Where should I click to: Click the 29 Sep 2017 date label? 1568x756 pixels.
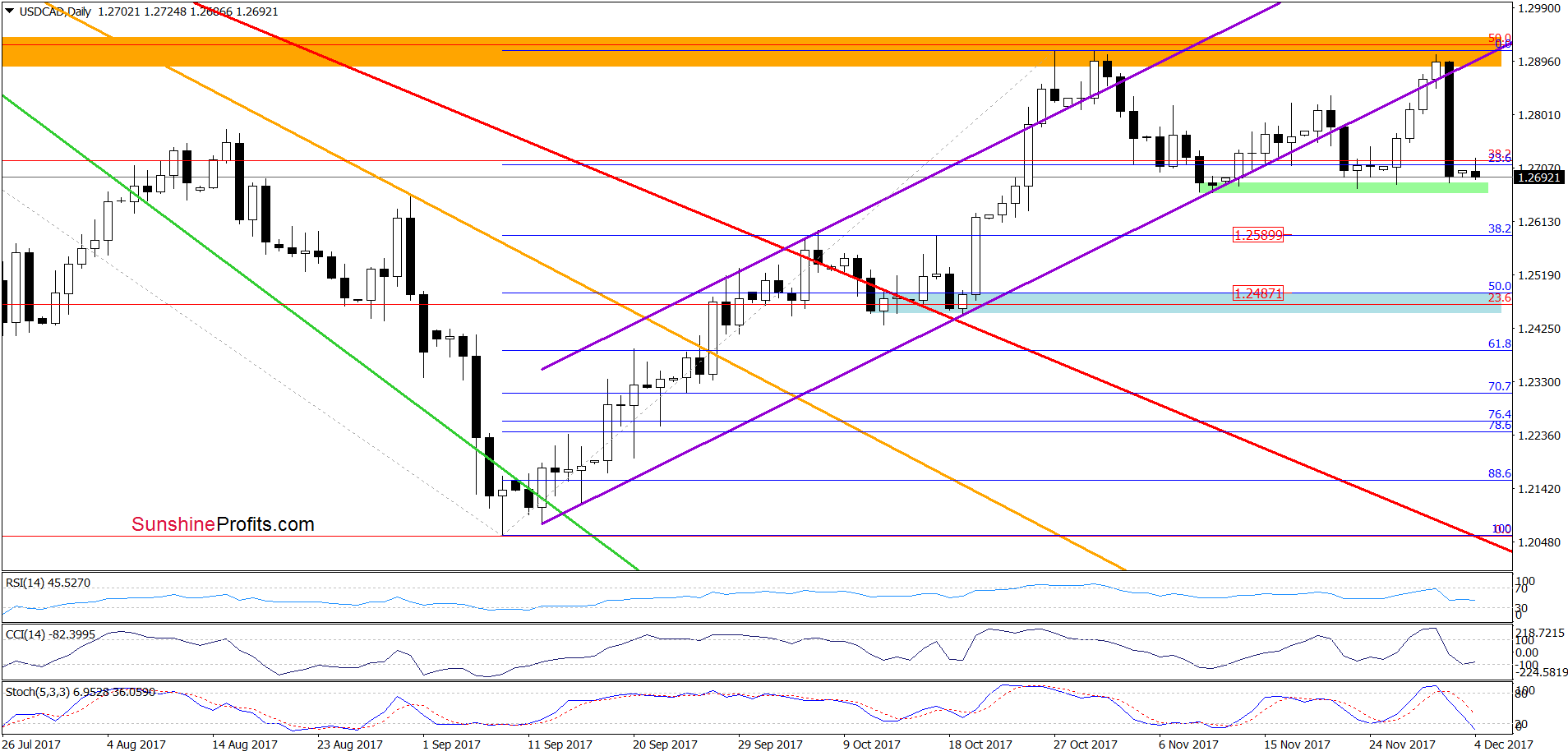click(x=770, y=744)
